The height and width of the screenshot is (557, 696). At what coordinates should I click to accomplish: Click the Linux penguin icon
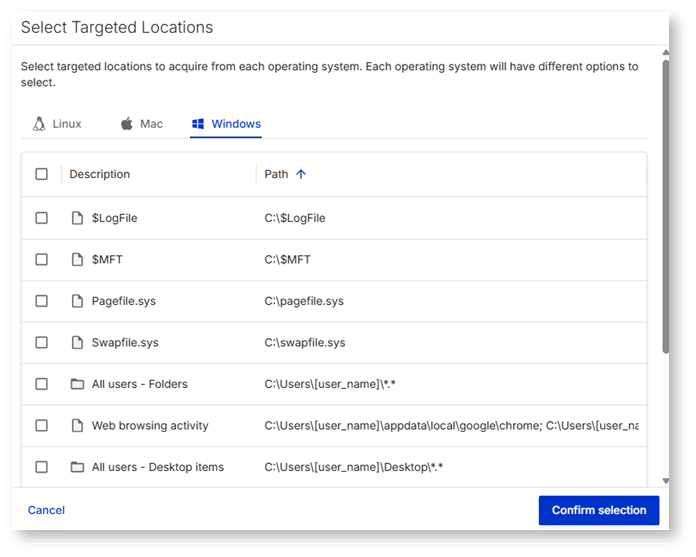pyautogui.click(x=39, y=124)
